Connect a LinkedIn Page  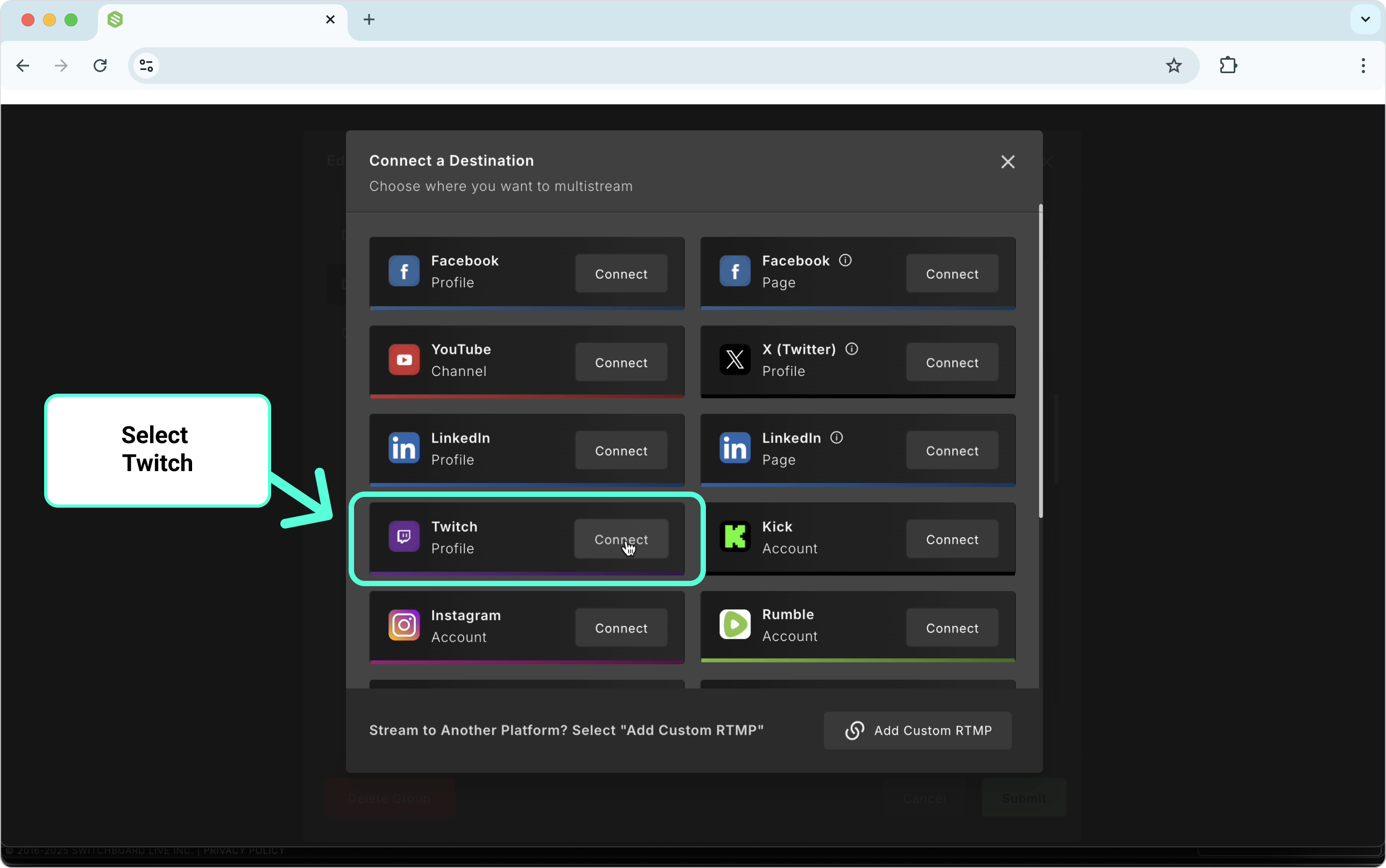click(951, 451)
